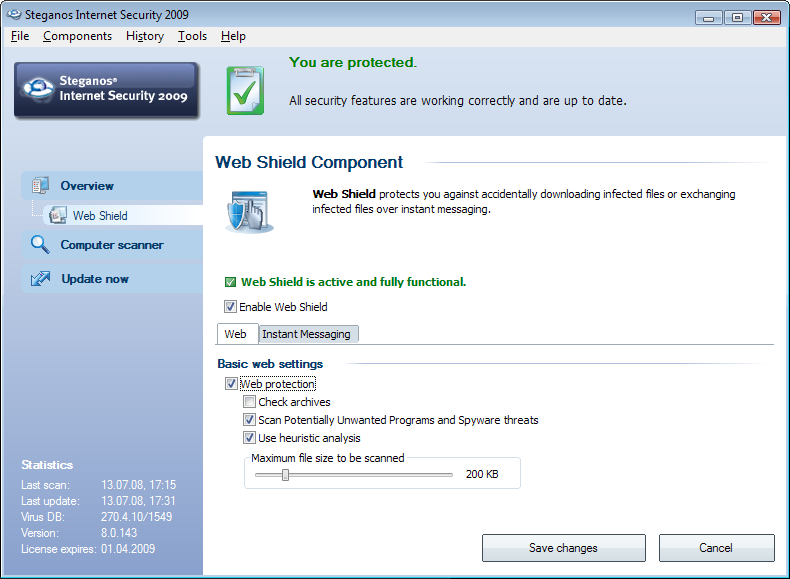The image size is (790, 579).
Task: Click the Update now label
Action: point(95,279)
